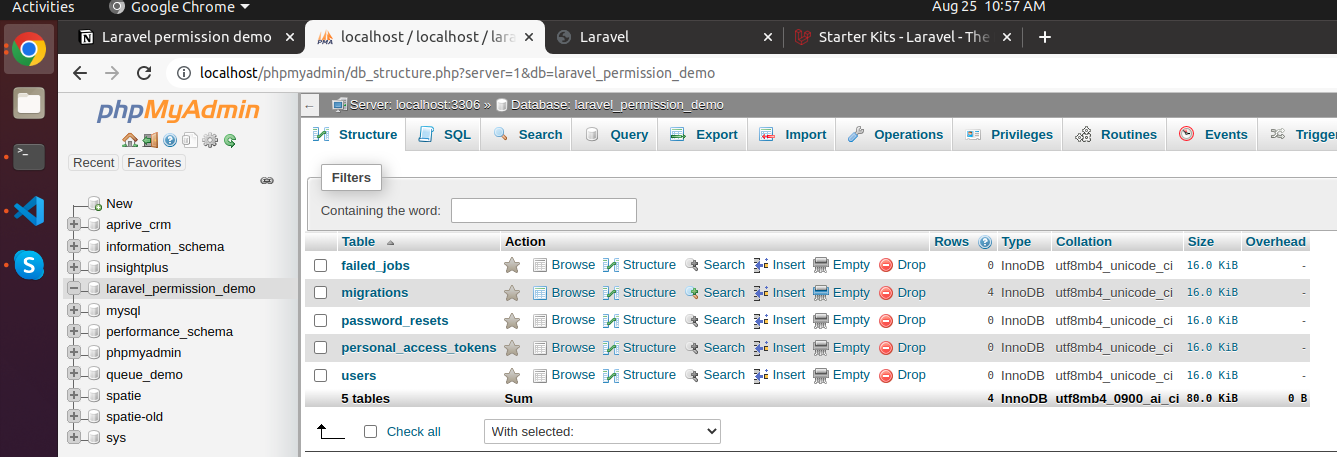The width and height of the screenshot is (1337, 457).
Task: Click the star next to users table
Action: coord(512,375)
